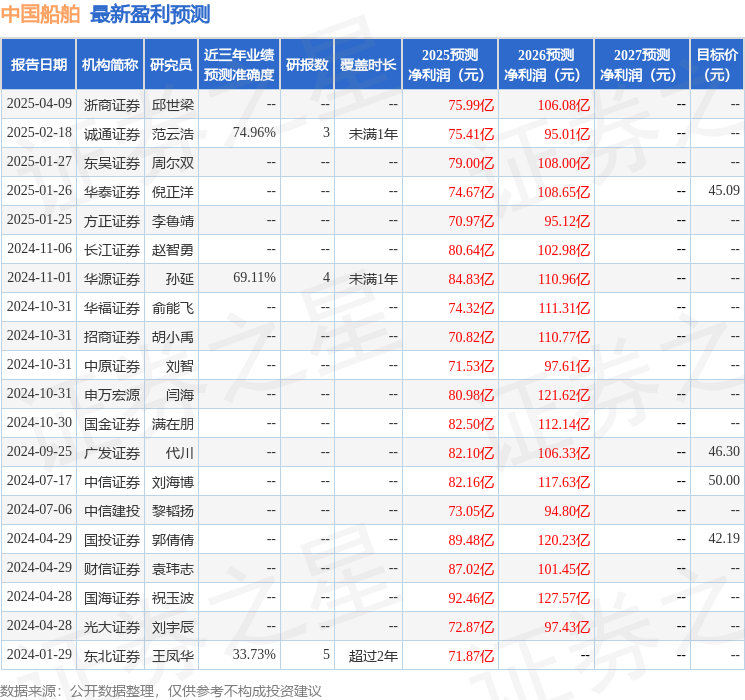Click the 2026预测净利润 column header
This screenshot has width=745, height=700.
[x=546, y=65]
